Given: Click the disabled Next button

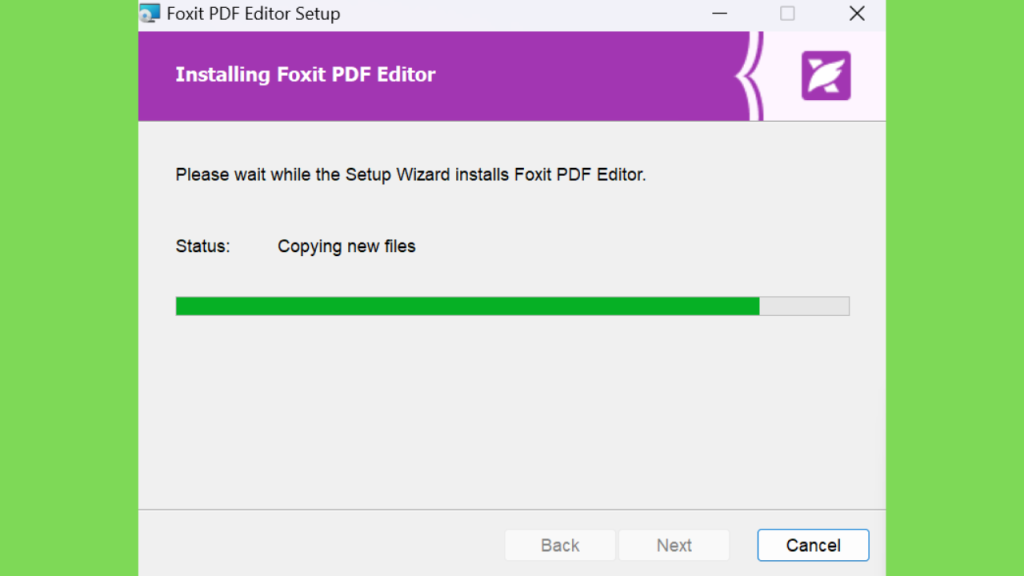Looking at the screenshot, I should (674, 545).
